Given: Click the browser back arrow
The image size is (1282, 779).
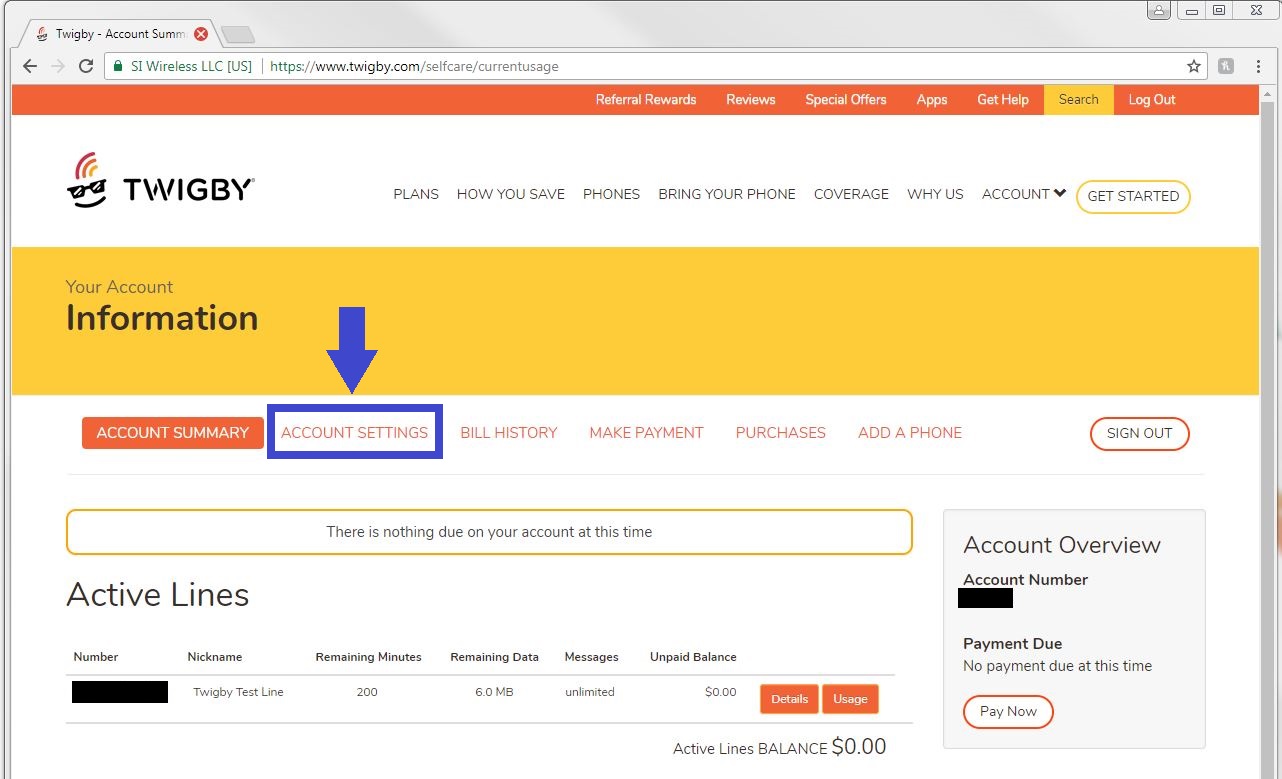Looking at the screenshot, I should (x=29, y=66).
